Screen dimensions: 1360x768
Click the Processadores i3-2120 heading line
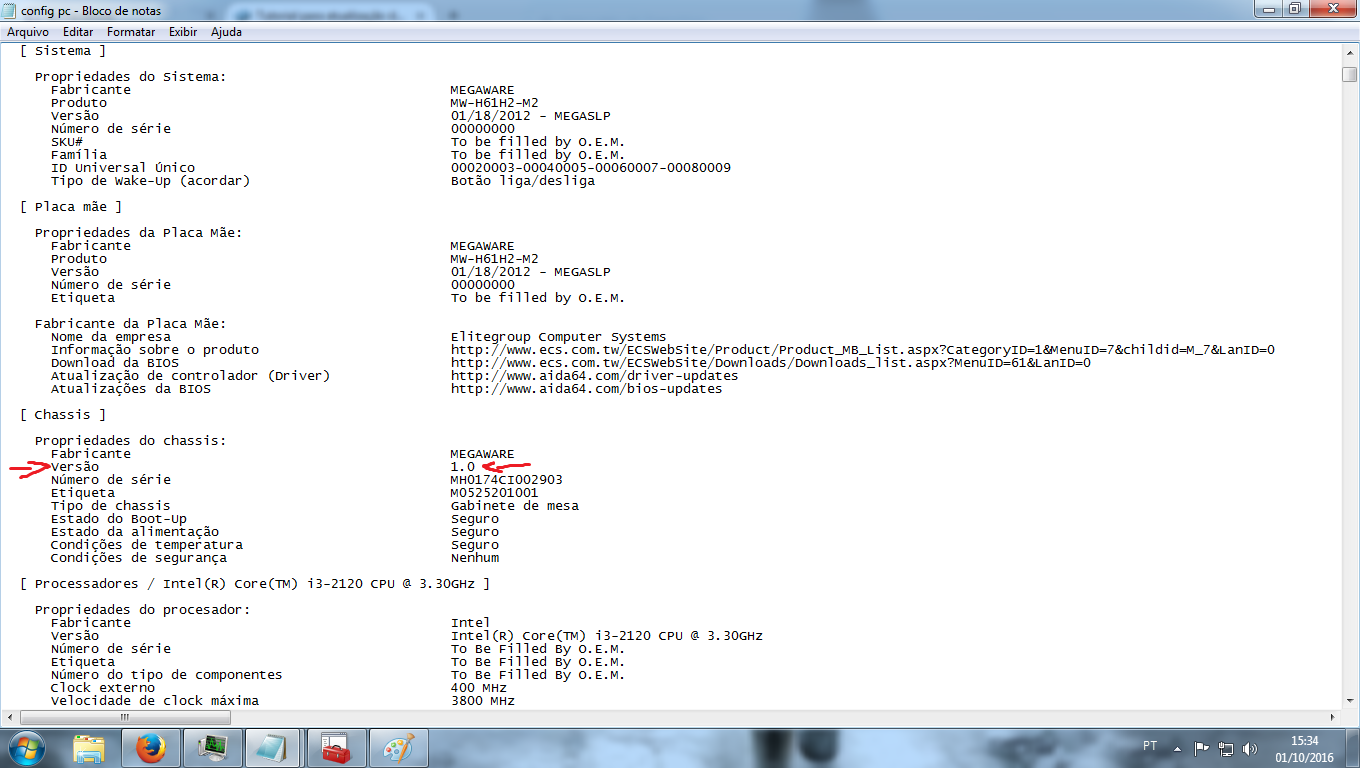point(255,584)
